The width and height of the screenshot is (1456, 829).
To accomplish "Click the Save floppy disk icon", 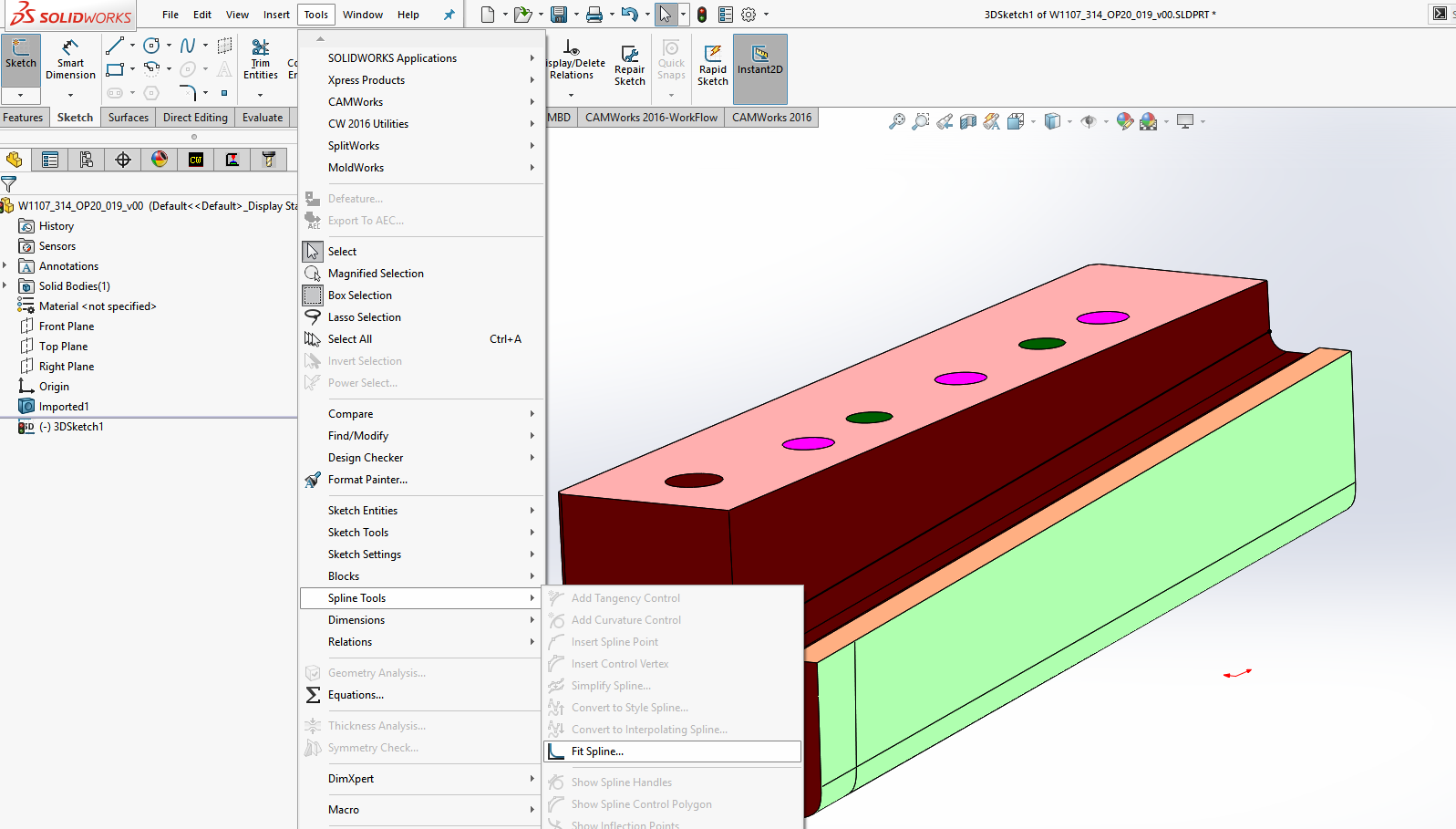I will (559, 15).
